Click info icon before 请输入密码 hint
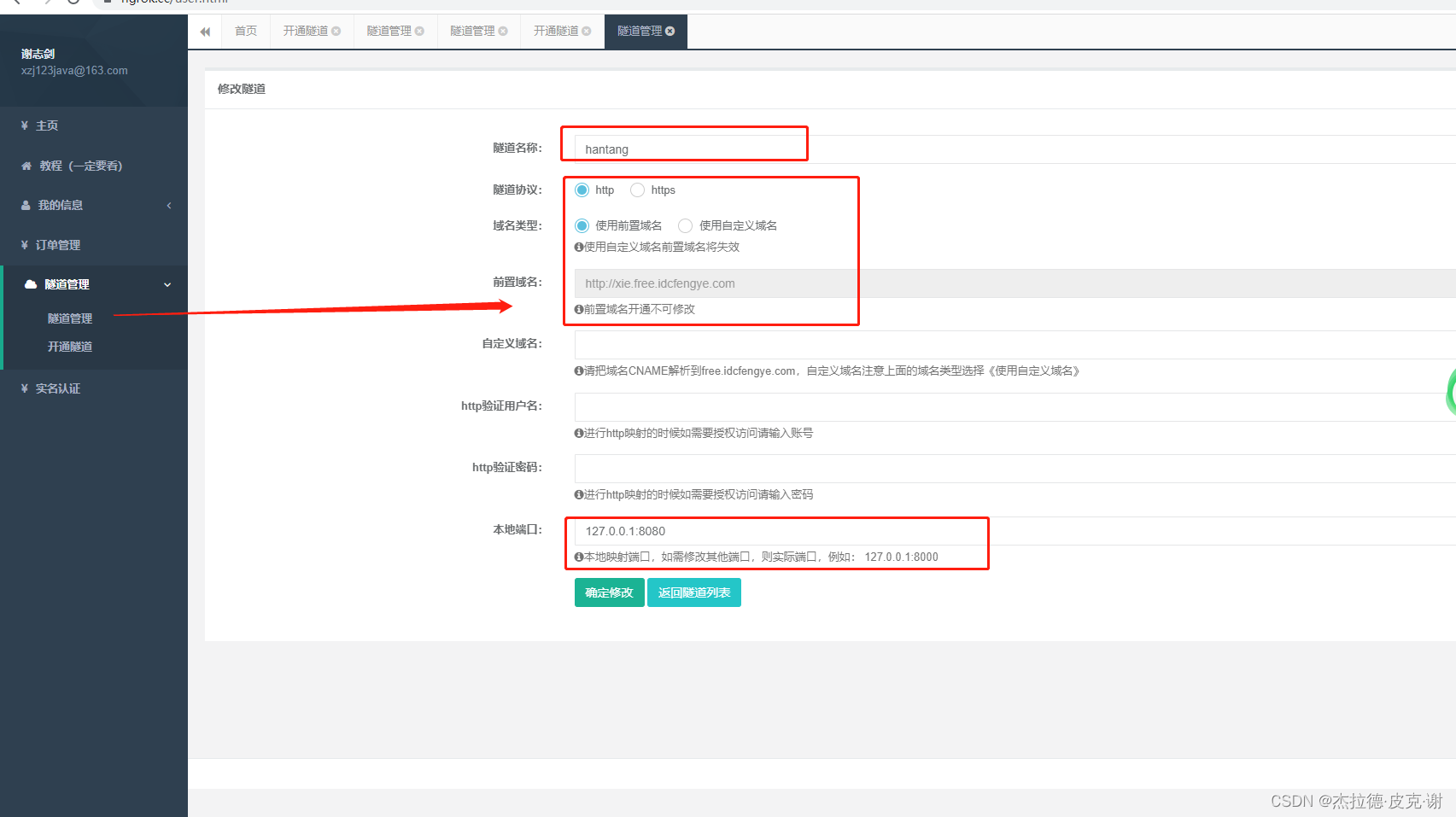This screenshot has width=1456, height=817. (x=579, y=494)
